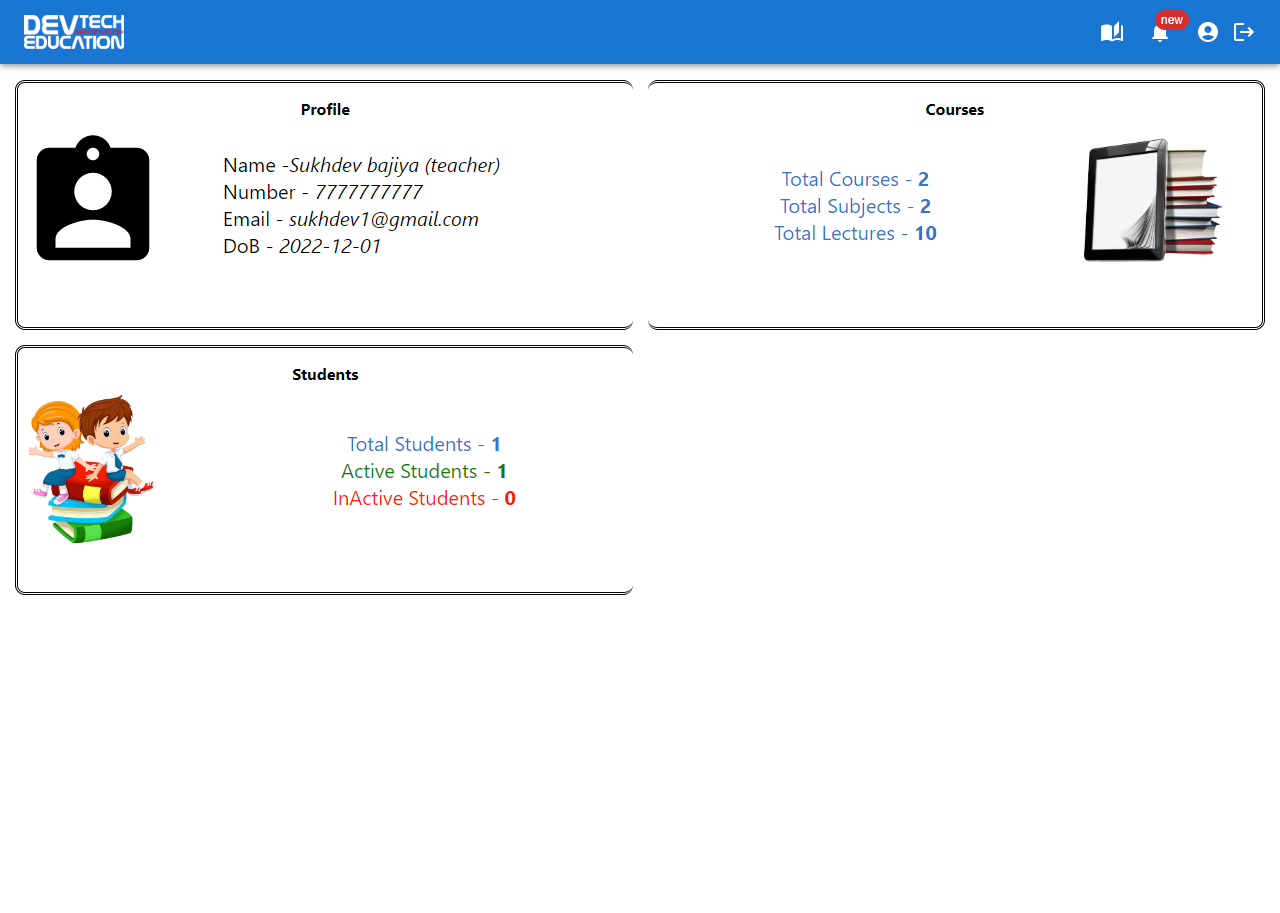
Task: Select the Courses card heading
Action: point(955,110)
